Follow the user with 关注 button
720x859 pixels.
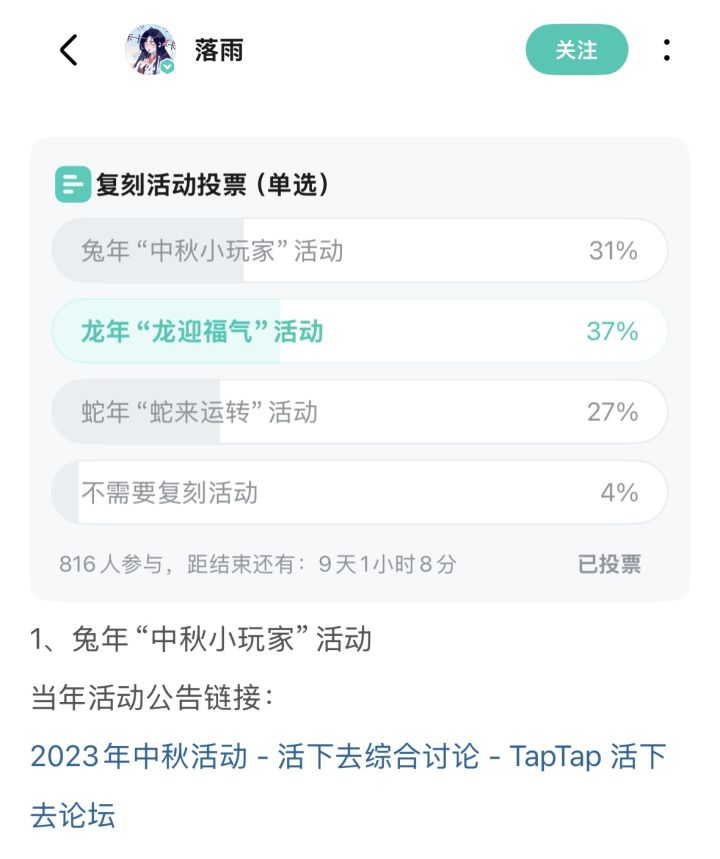[x=576, y=50]
